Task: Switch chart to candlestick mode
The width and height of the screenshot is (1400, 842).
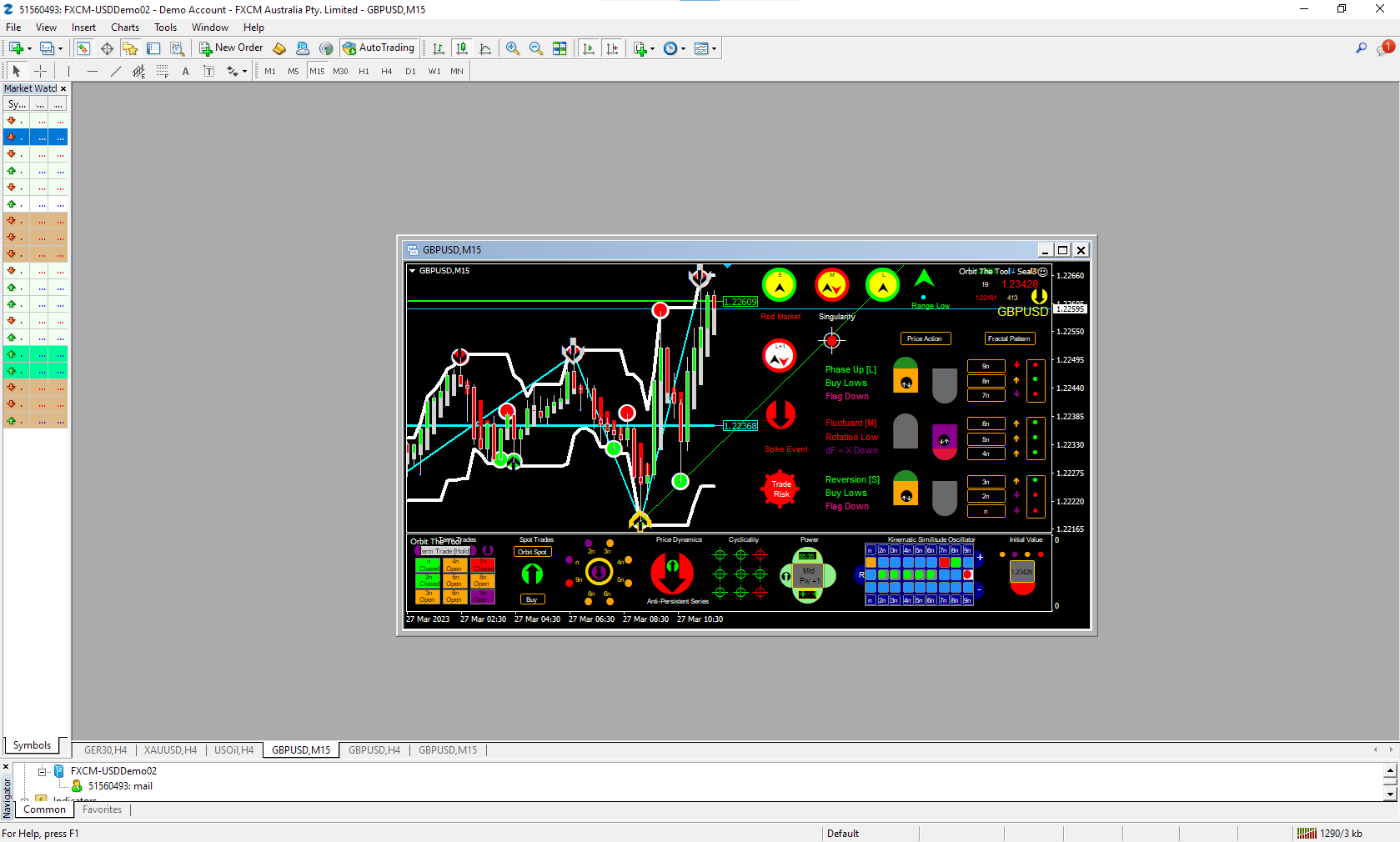Action: (x=462, y=48)
